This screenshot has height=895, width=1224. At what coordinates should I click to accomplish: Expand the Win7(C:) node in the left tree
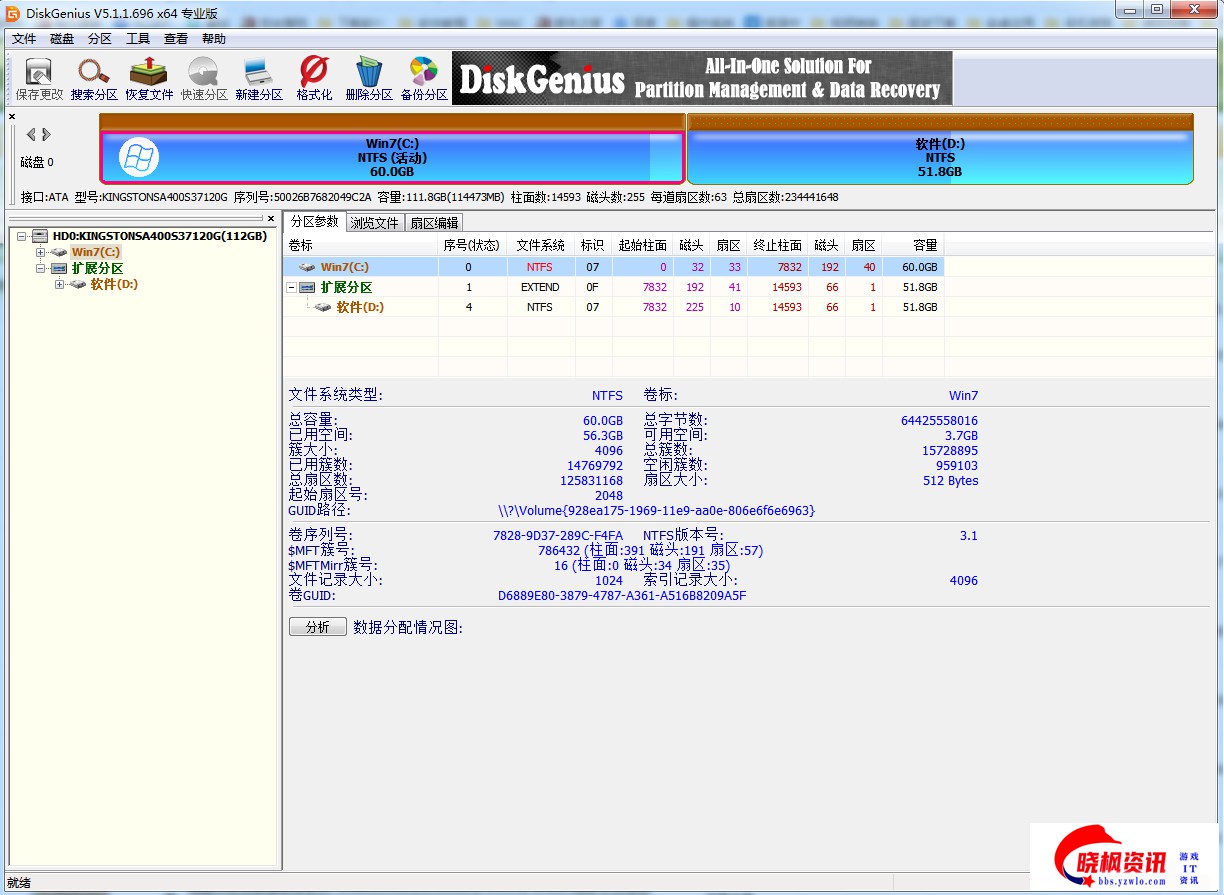click(x=41, y=252)
